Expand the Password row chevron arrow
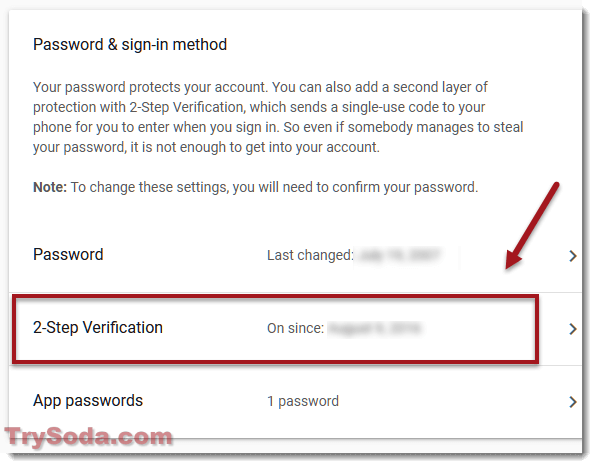 [572, 256]
